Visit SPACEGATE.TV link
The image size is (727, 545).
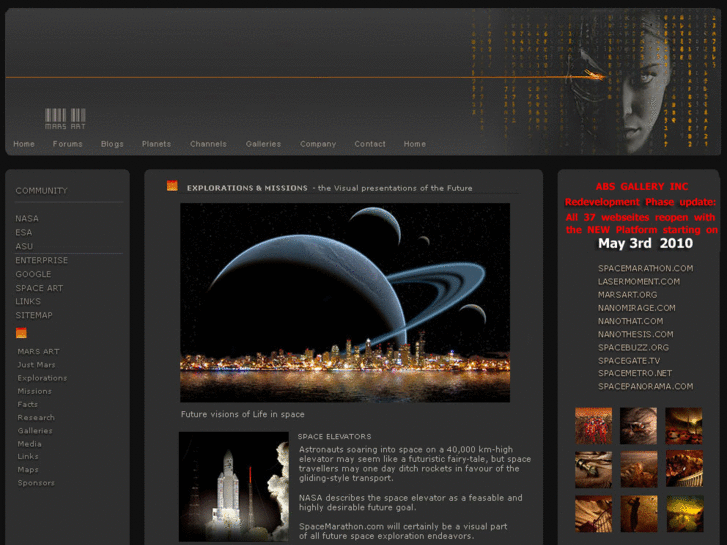[x=629, y=360]
